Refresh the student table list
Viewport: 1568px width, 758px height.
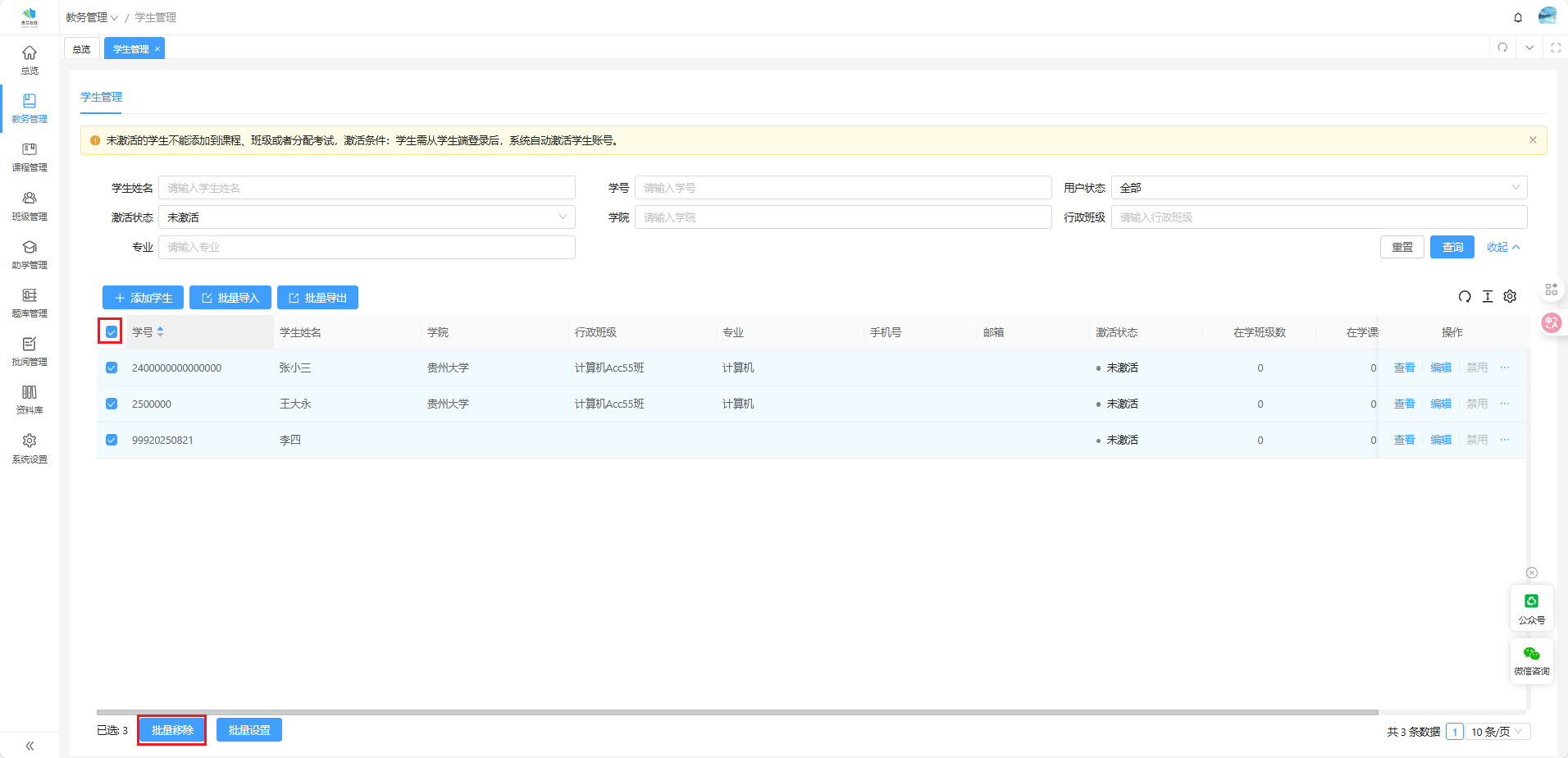click(1465, 297)
